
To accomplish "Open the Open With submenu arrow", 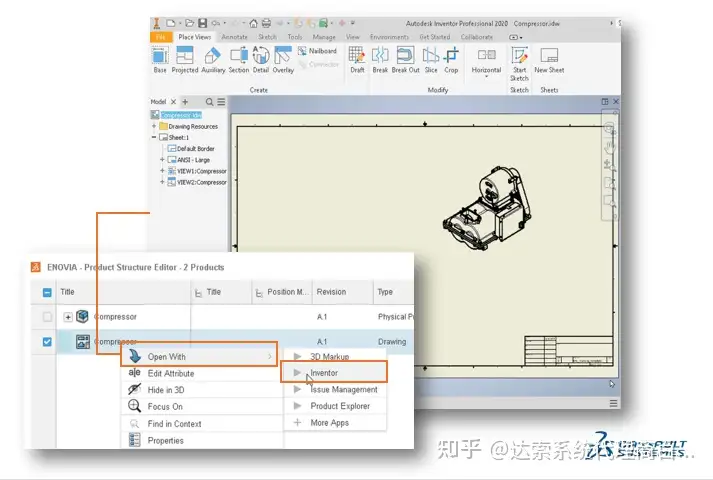I will (x=270, y=357).
